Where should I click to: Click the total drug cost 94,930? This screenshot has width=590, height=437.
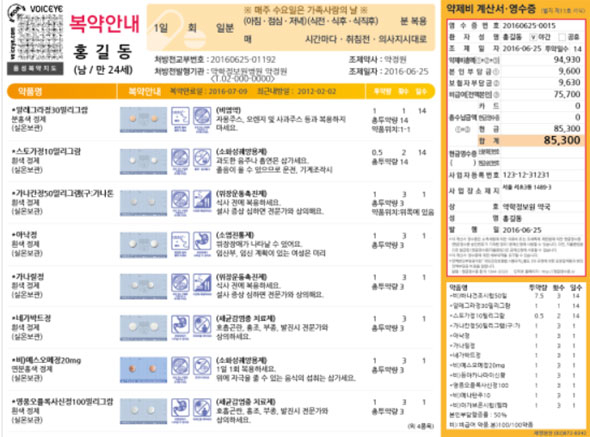click(567, 59)
